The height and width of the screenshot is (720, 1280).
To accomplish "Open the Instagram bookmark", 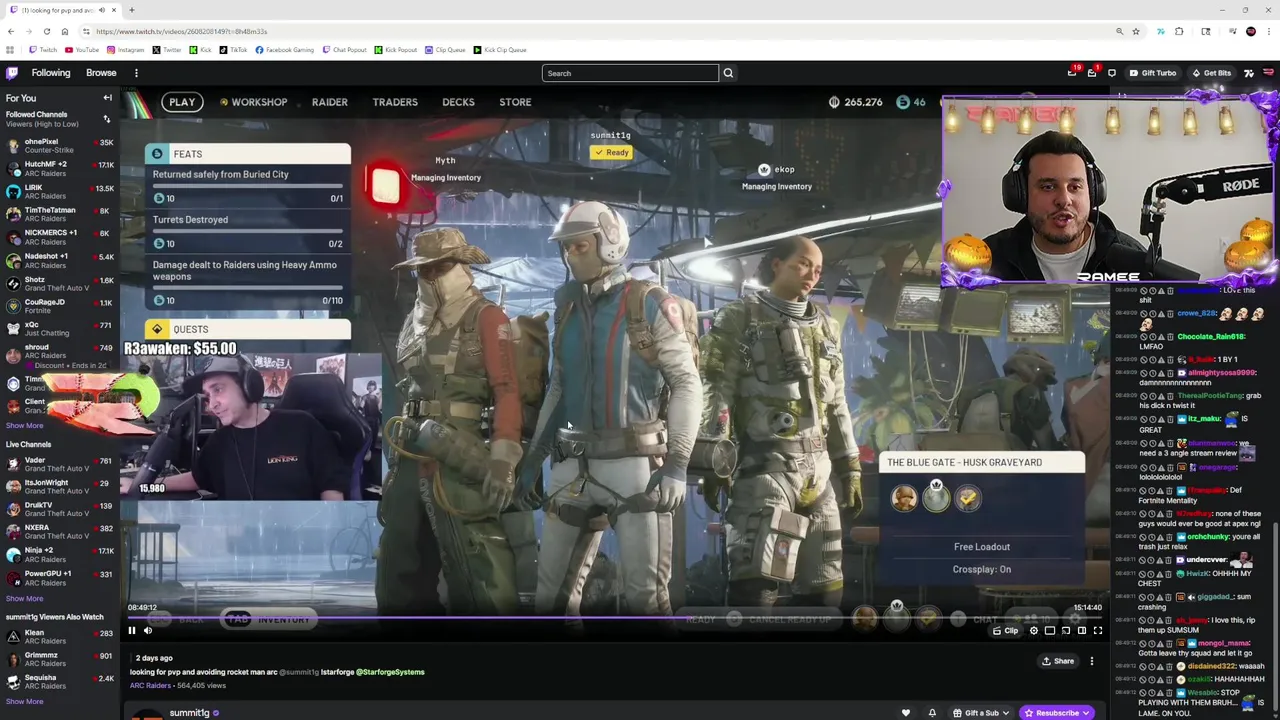I will pyautogui.click(x=125, y=50).
